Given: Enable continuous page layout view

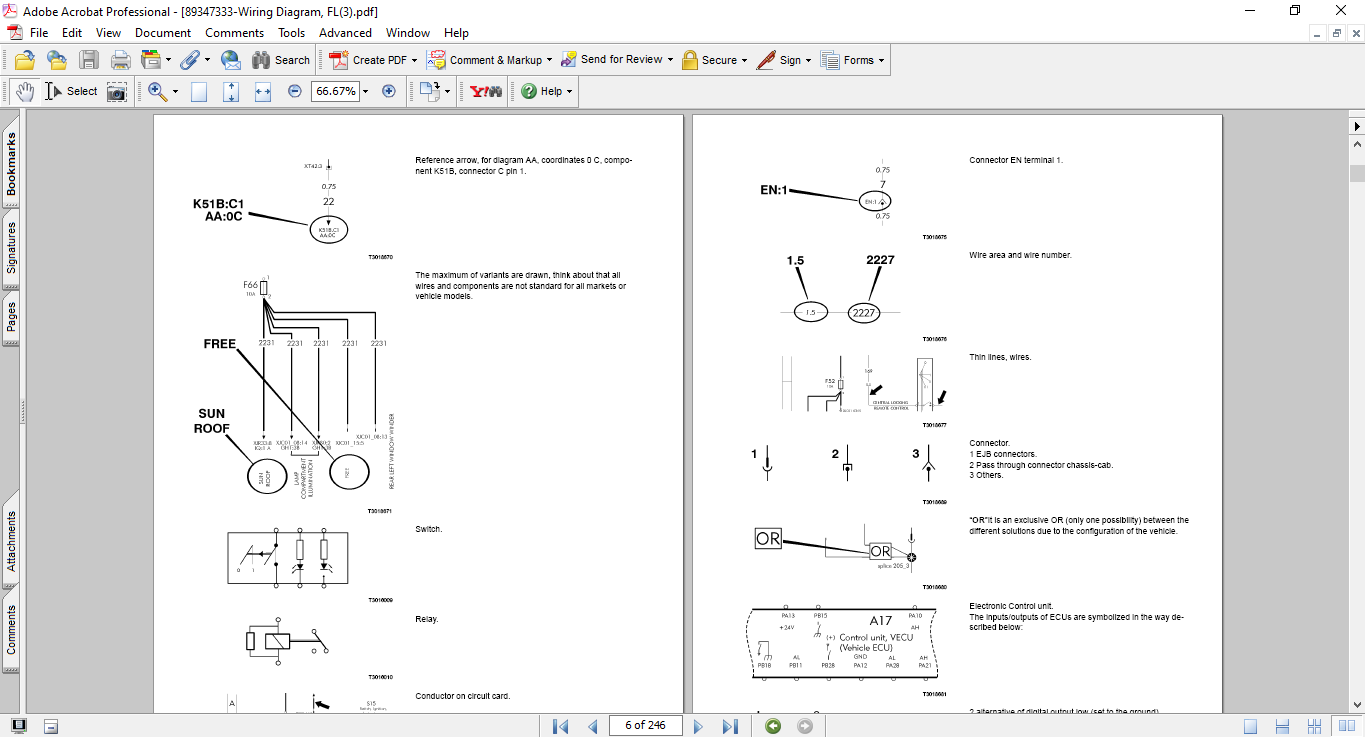Looking at the screenshot, I should coord(1281,726).
